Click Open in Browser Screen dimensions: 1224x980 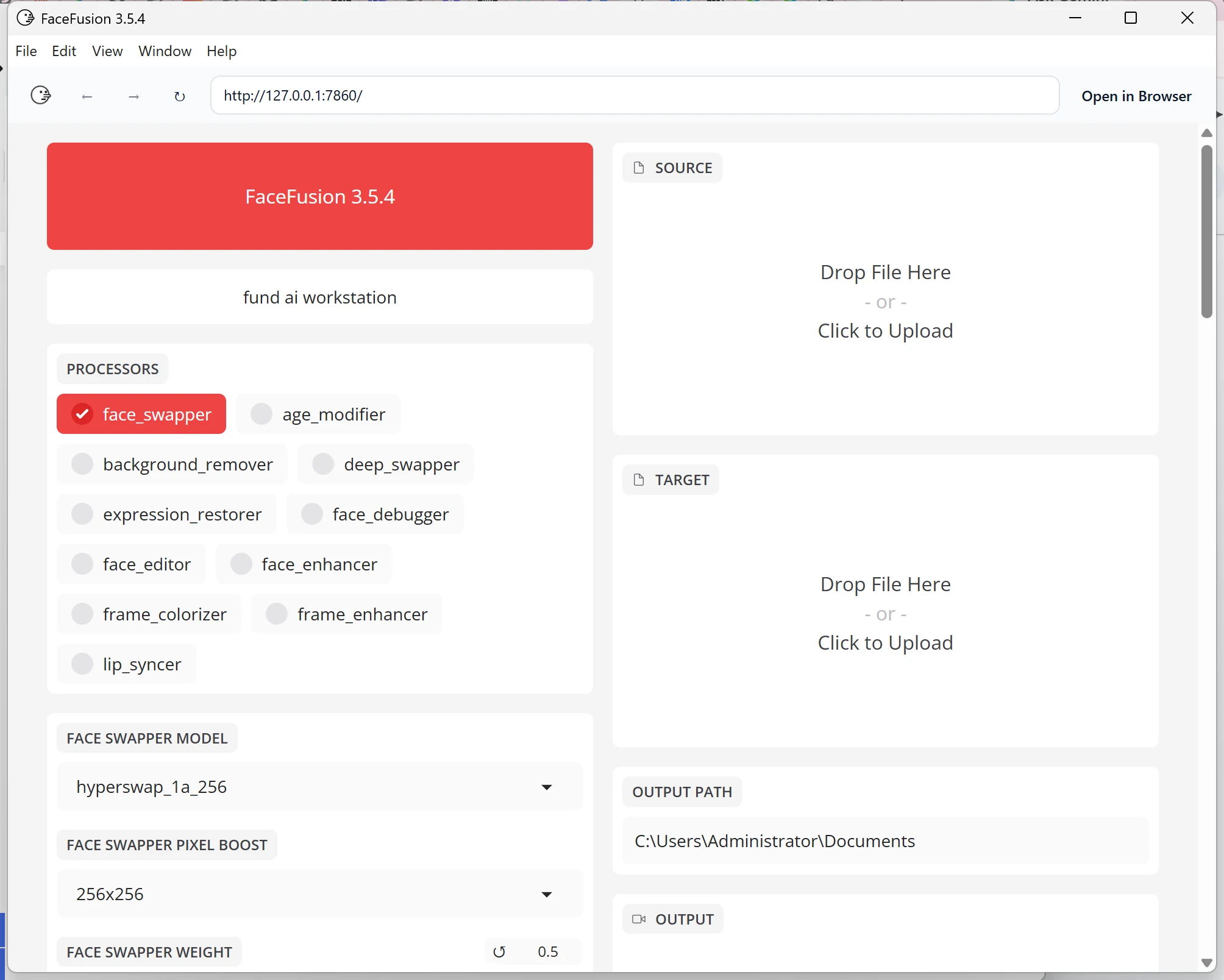(1136, 96)
